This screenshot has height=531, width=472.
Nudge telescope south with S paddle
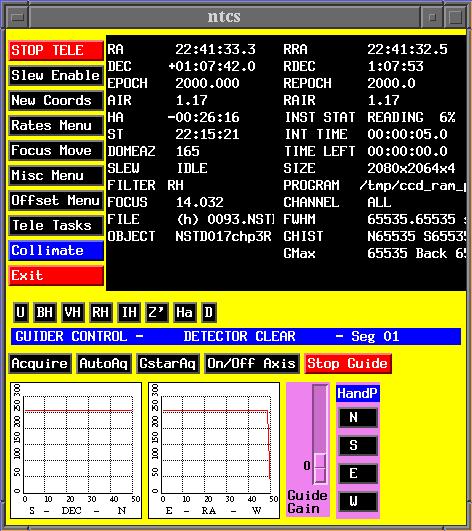pos(358,445)
